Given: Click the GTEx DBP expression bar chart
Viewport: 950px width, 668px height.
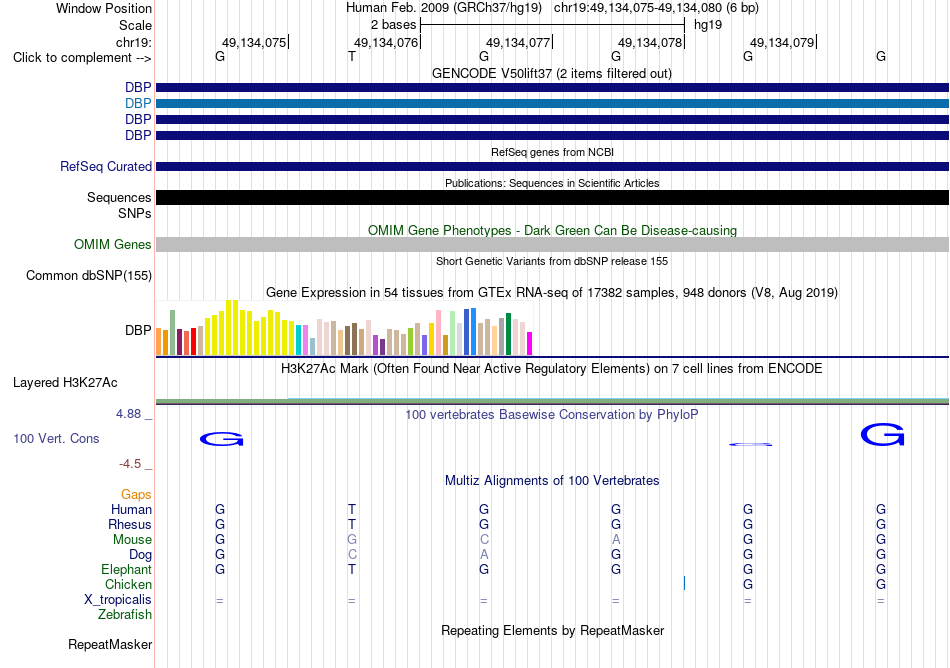Looking at the screenshot, I should [x=344, y=328].
